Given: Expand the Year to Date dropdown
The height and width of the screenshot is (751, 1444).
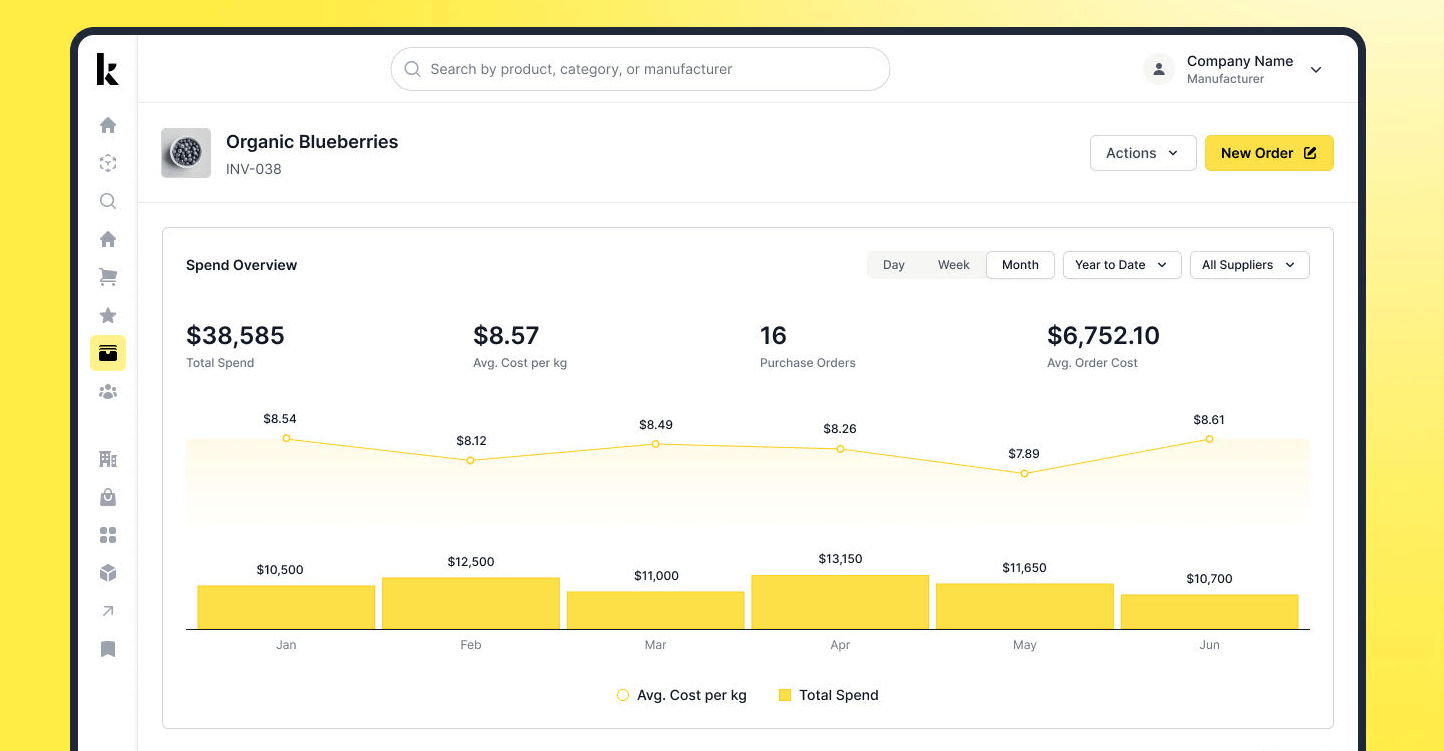Looking at the screenshot, I should (x=1121, y=265).
